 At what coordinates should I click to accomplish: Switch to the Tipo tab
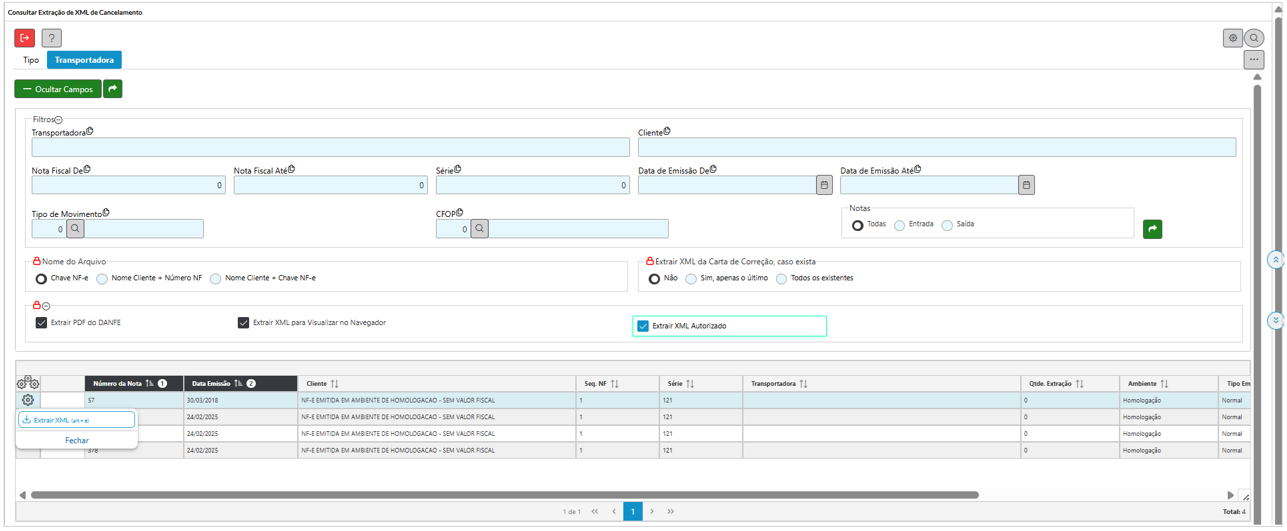click(x=31, y=60)
